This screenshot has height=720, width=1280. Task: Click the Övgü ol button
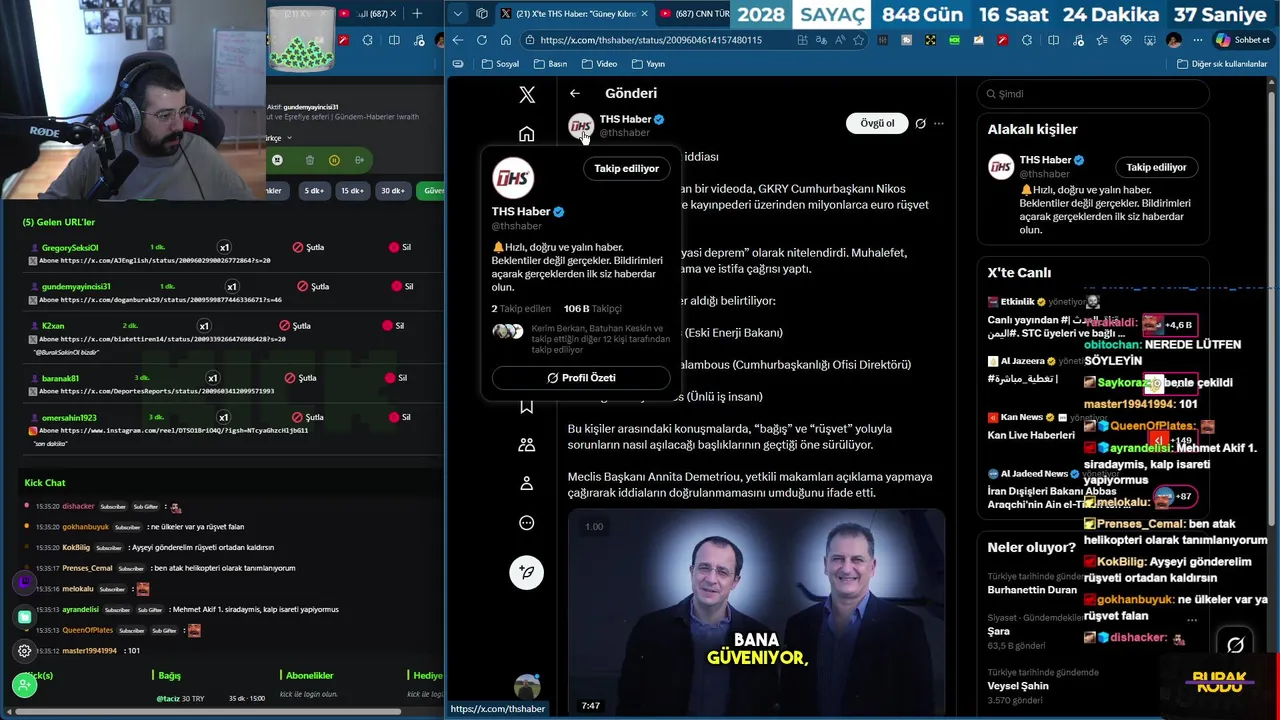click(877, 123)
